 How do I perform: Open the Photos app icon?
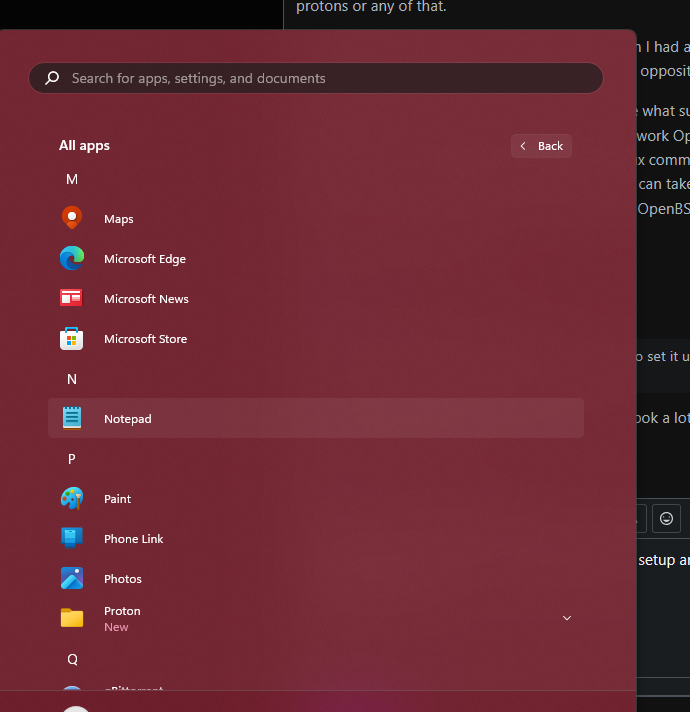click(72, 578)
